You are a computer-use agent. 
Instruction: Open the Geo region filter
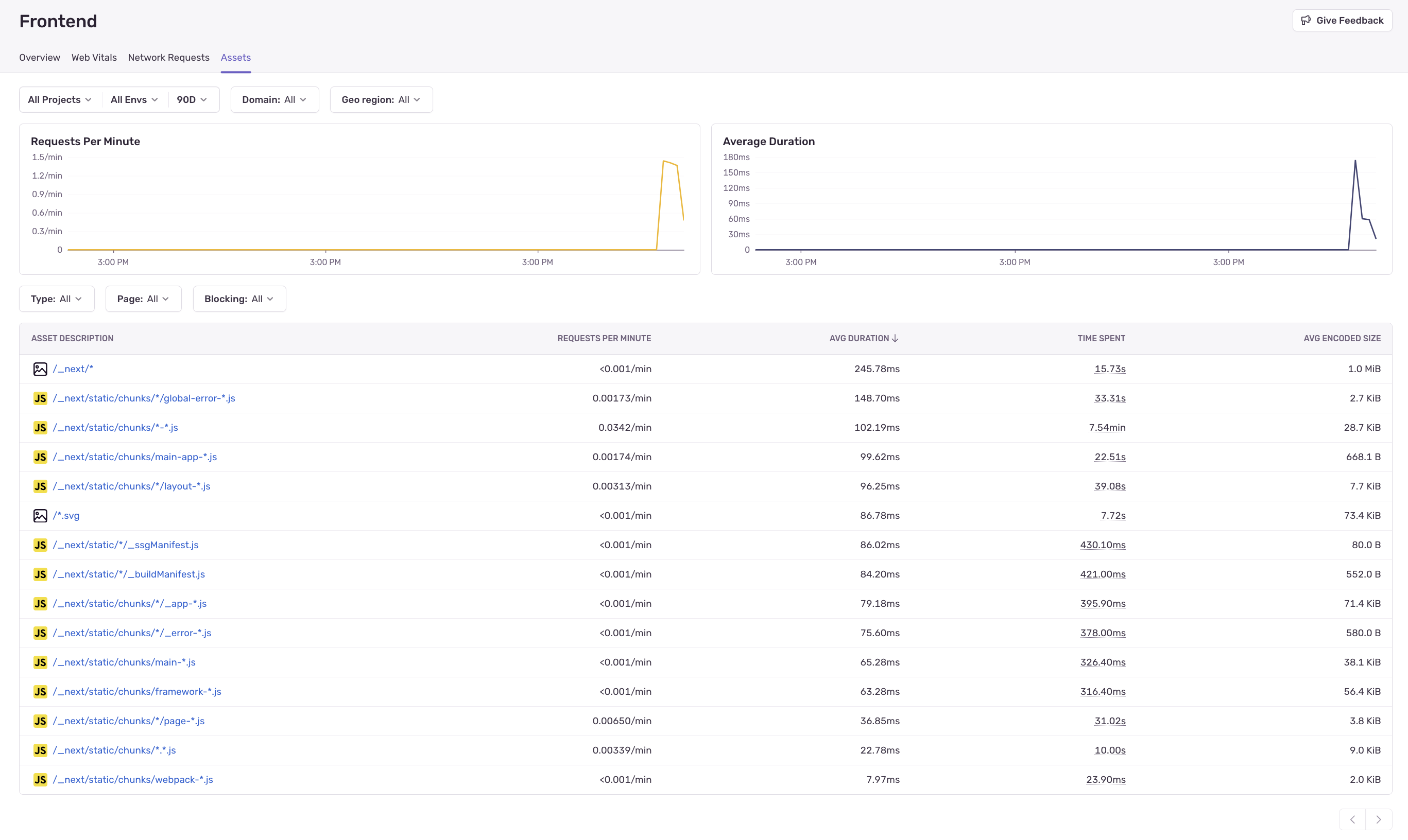(381, 100)
